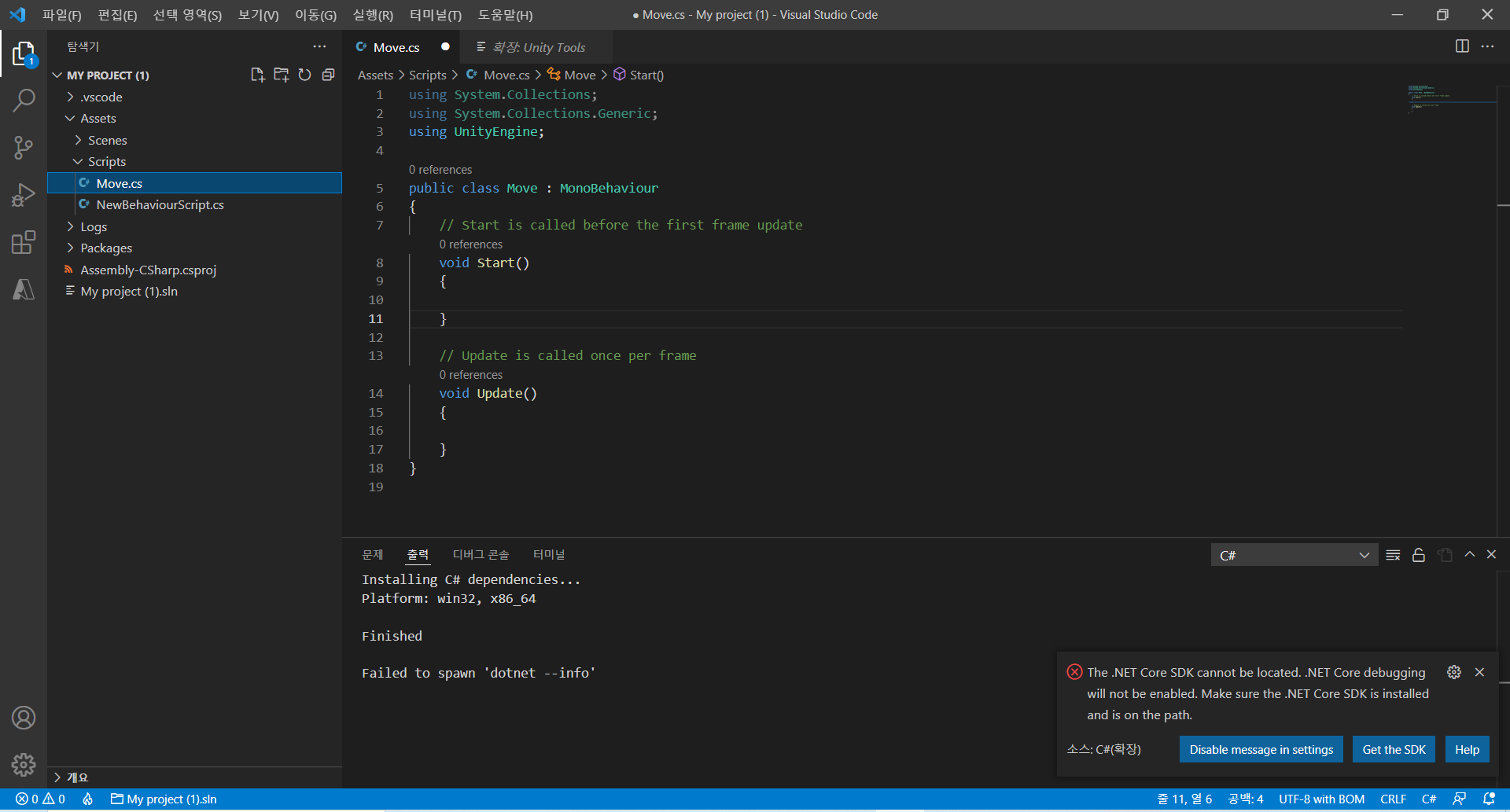
Task: Collapse the Scripts folder
Action: tap(194, 162)
